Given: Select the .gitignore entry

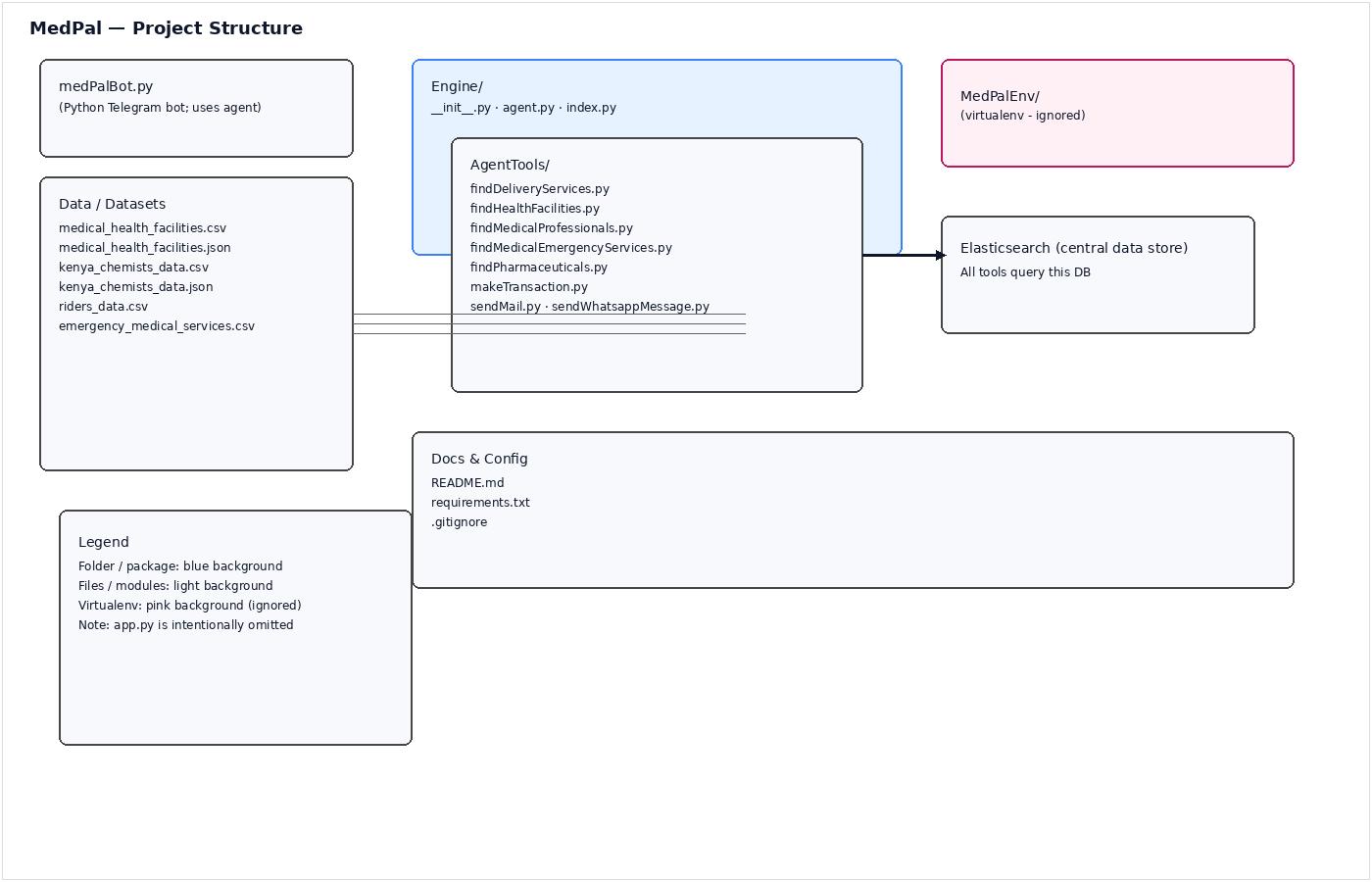Looking at the screenshot, I should (459, 522).
